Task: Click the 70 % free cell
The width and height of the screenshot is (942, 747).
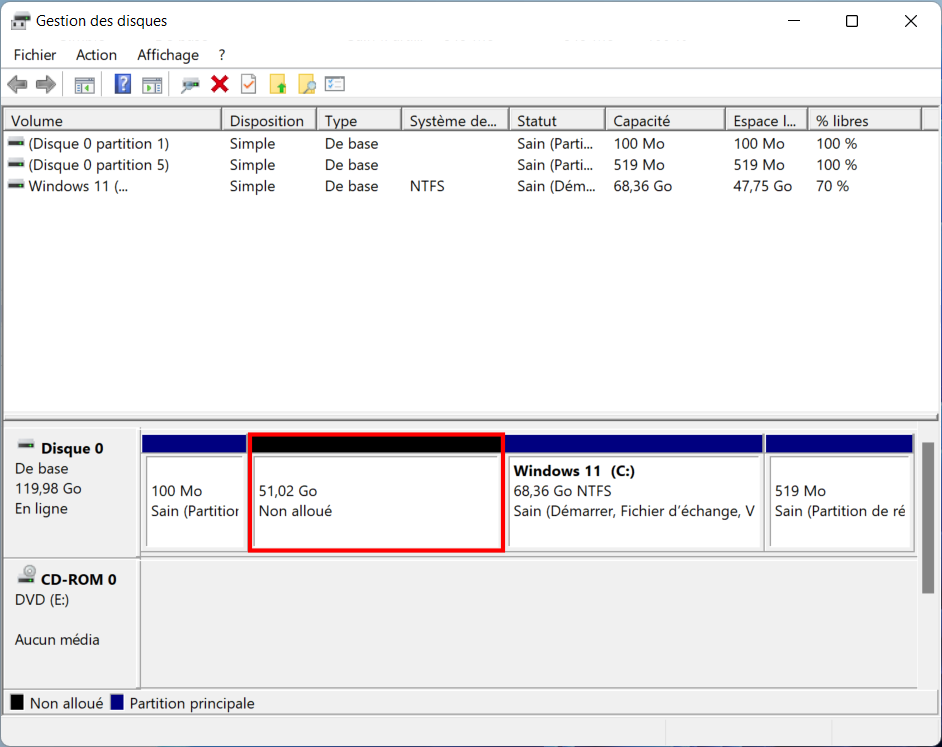Action: coord(833,186)
